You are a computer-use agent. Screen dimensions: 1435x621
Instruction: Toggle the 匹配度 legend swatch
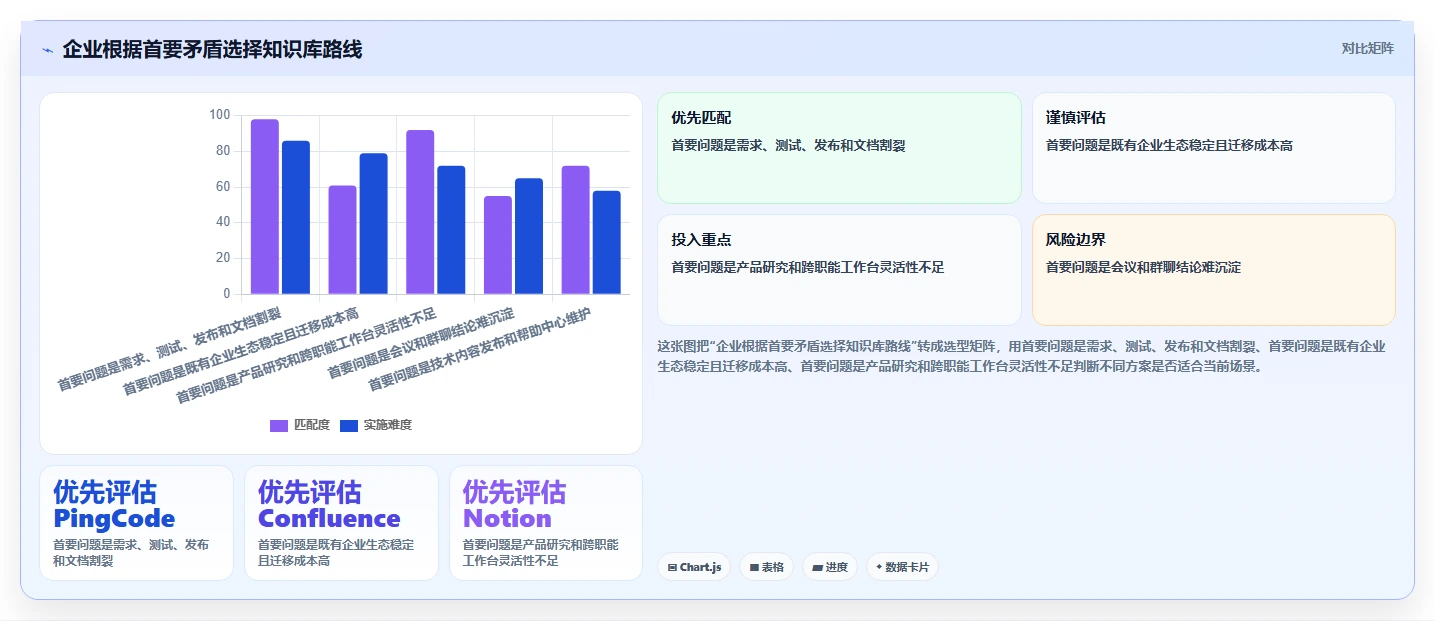279,425
